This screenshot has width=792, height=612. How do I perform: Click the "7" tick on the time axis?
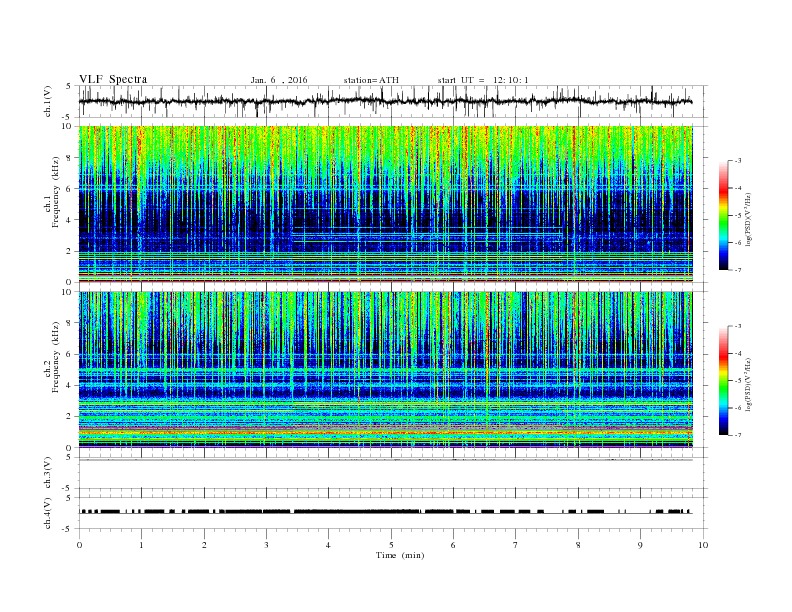516,545
